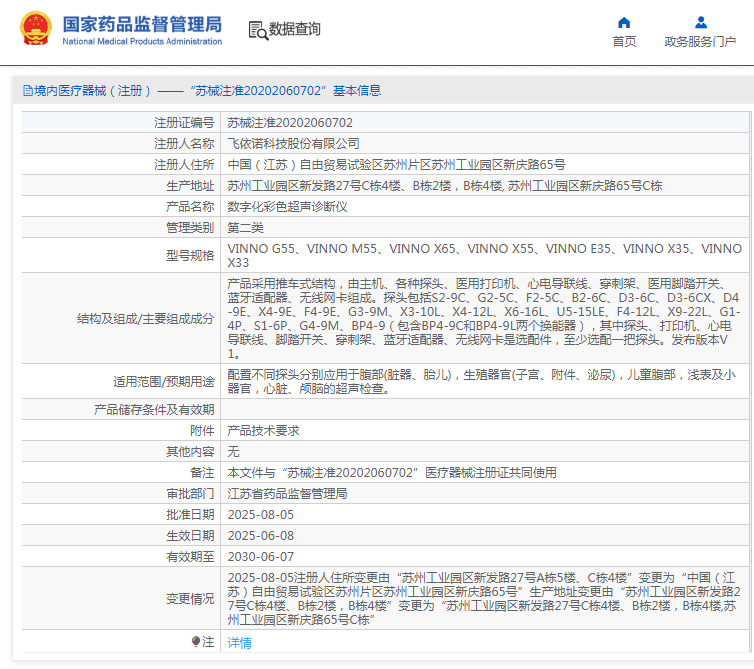This screenshot has height=669, width=754.
Task: Click the empty storage conditions value cell
Action: 485,410
